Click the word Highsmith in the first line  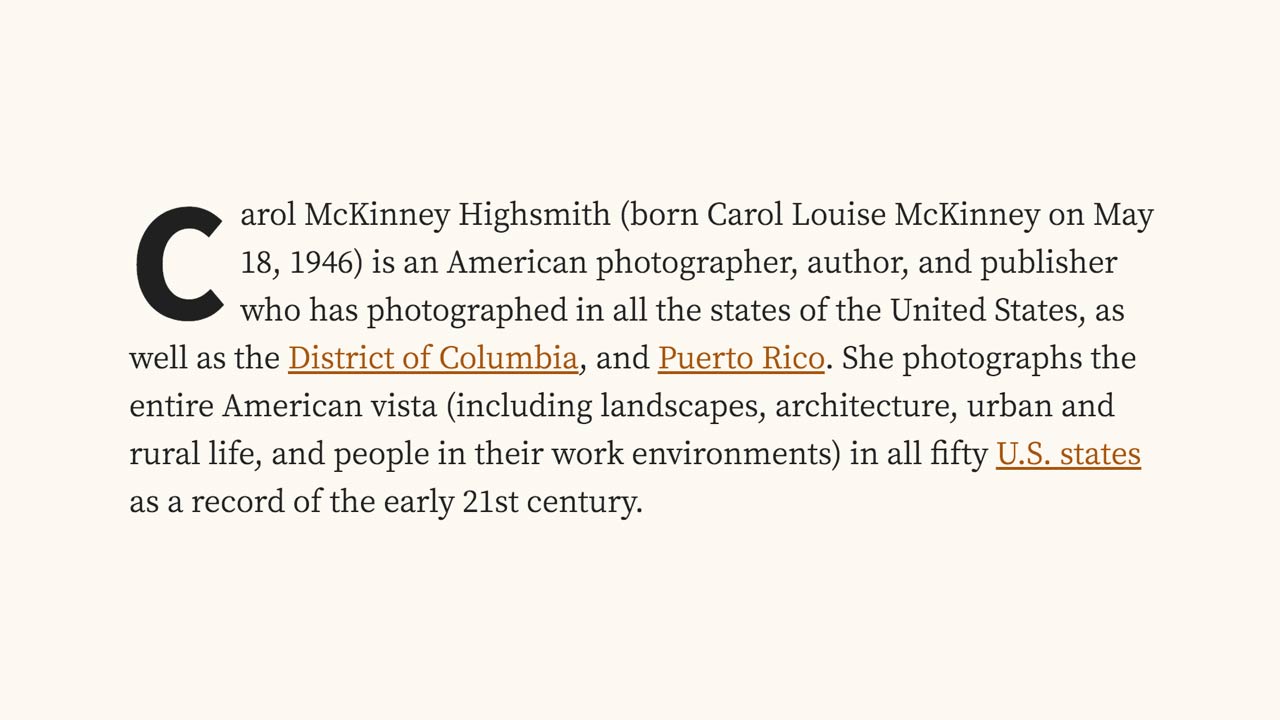coord(534,215)
